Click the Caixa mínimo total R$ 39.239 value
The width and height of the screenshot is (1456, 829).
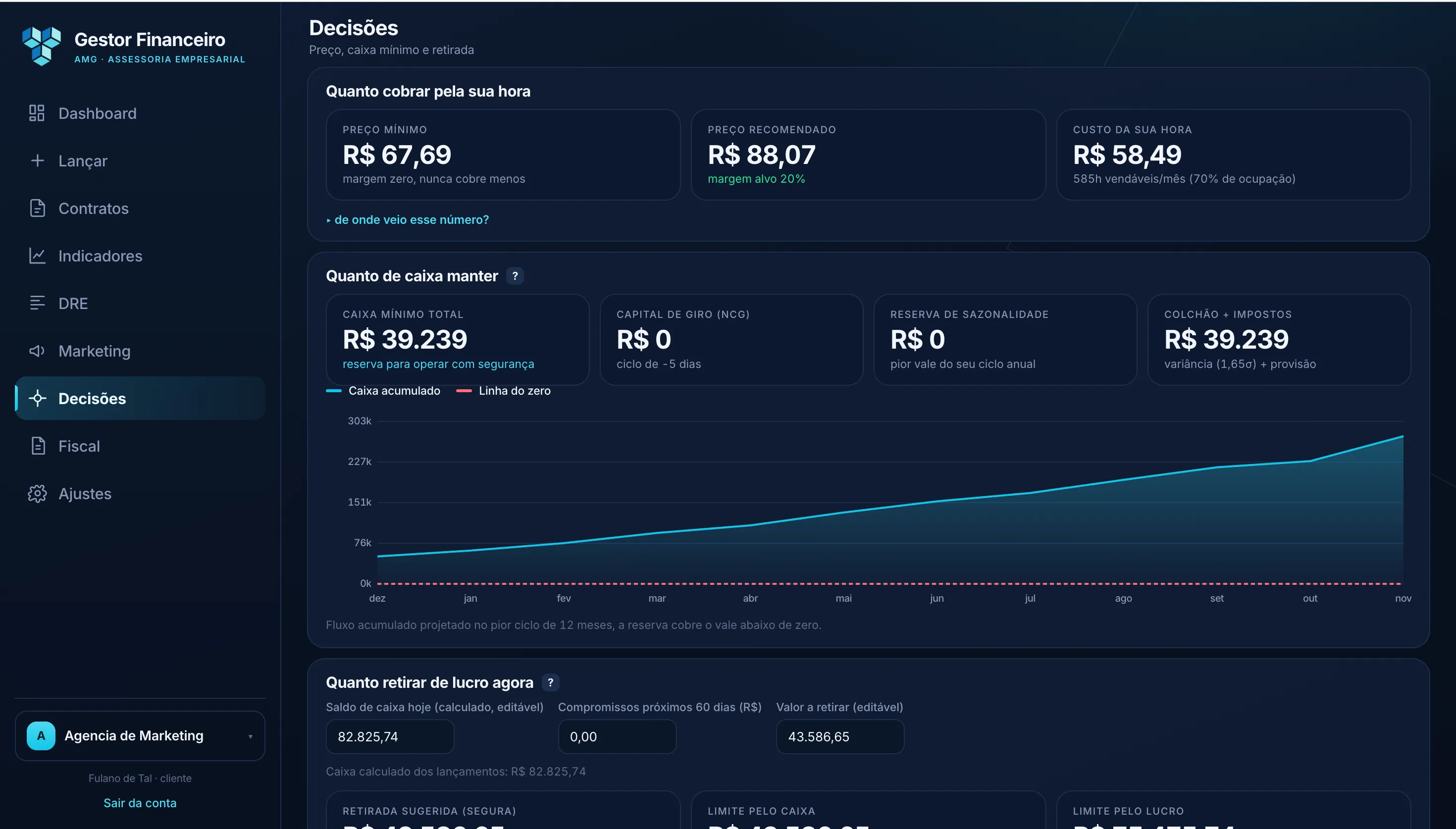click(405, 339)
